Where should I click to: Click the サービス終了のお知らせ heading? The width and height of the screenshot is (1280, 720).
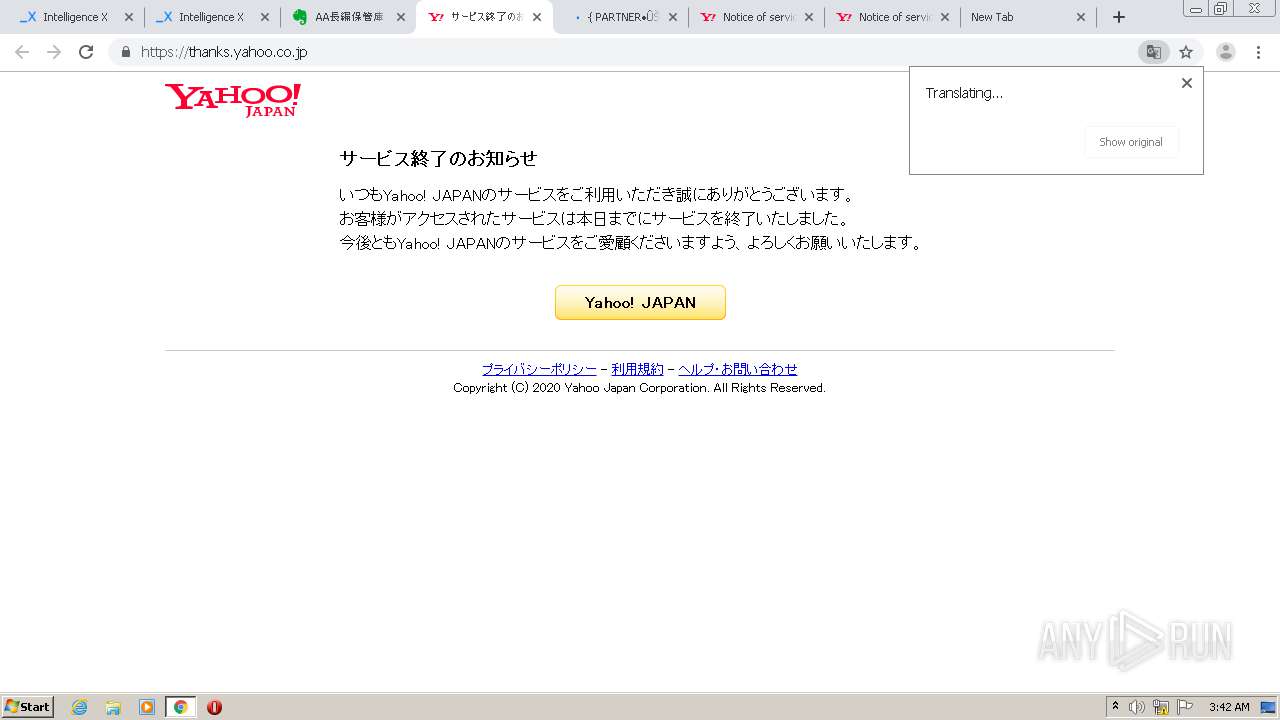tap(438, 158)
